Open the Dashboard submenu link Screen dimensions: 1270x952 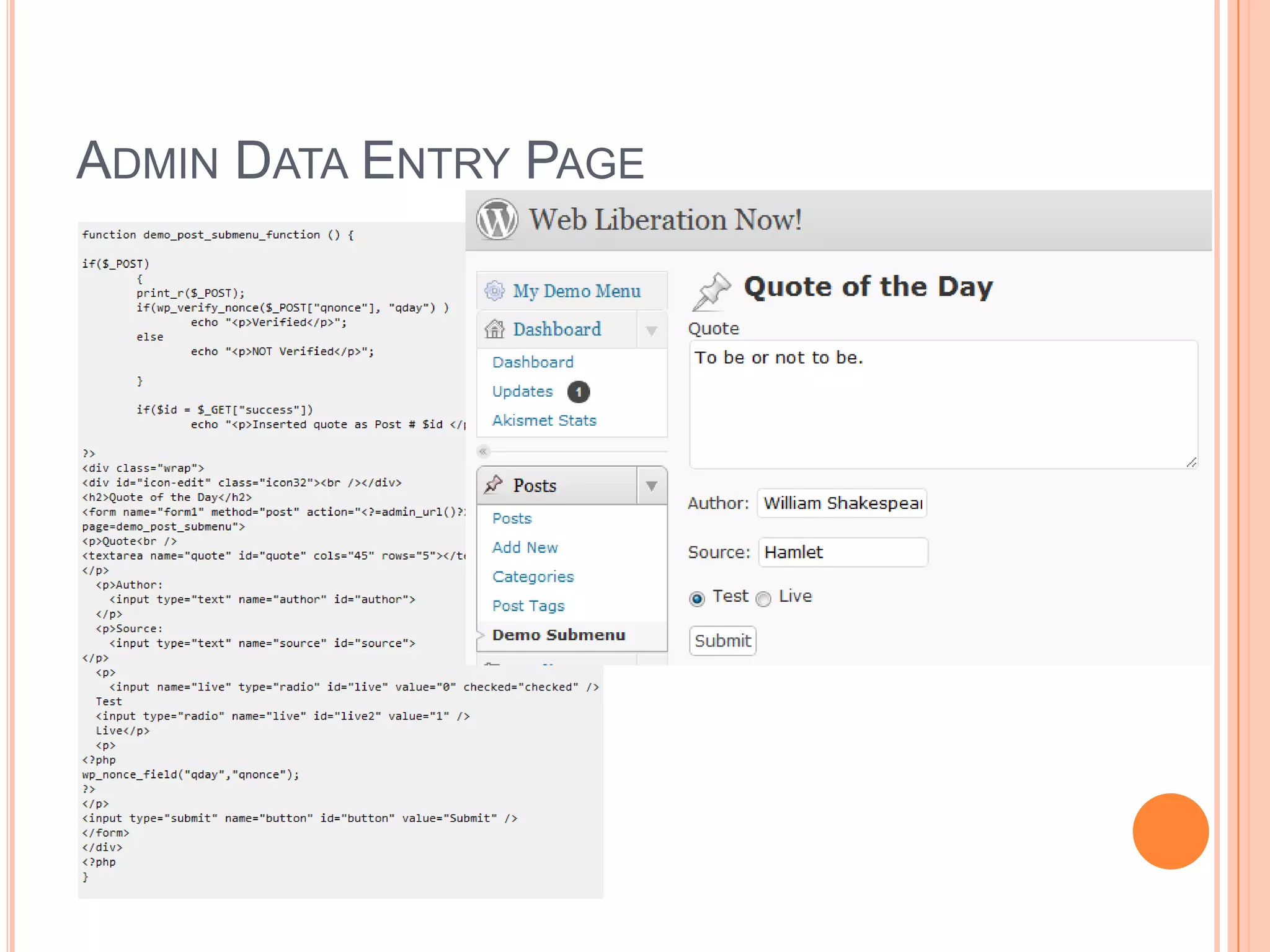pyautogui.click(x=533, y=362)
